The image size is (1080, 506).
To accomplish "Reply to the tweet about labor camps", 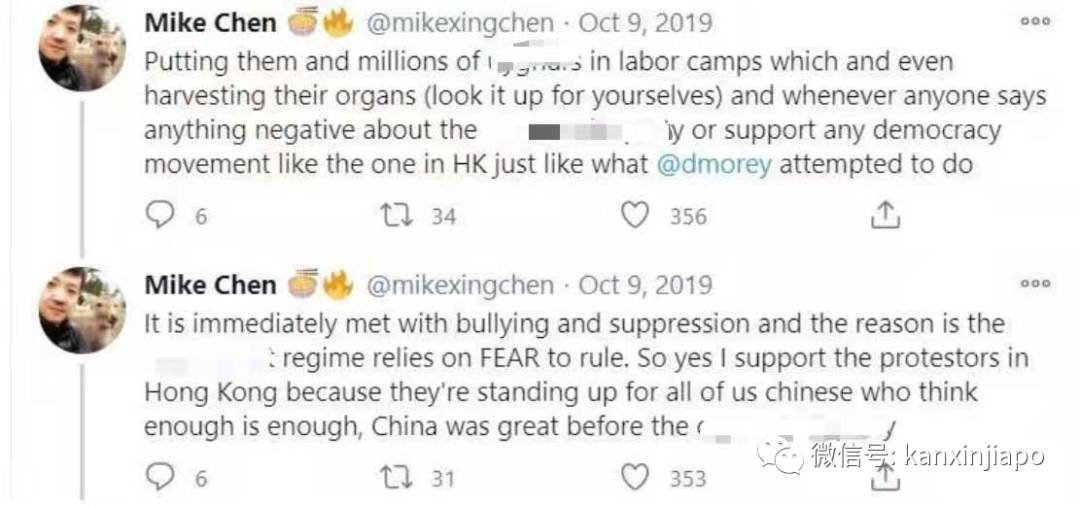I will (x=160, y=215).
